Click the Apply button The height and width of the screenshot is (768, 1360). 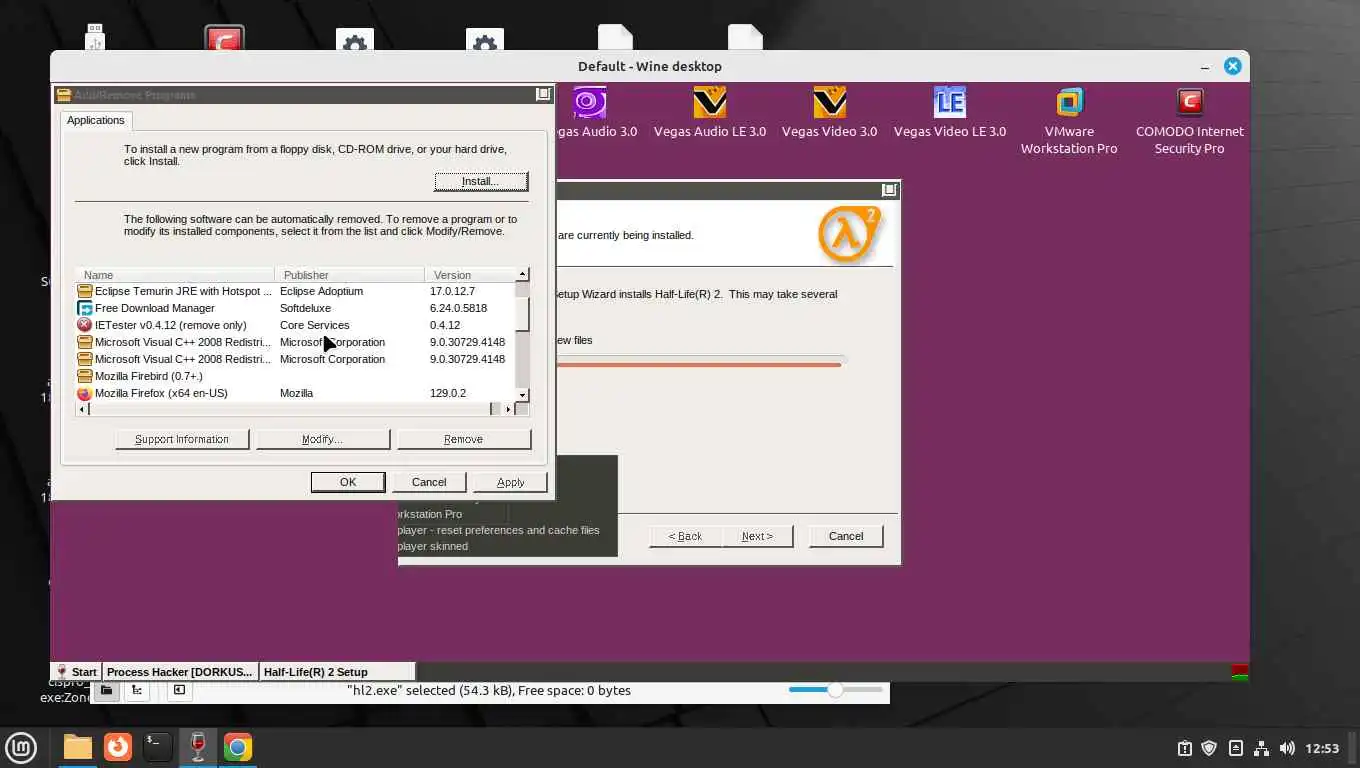tap(511, 482)
